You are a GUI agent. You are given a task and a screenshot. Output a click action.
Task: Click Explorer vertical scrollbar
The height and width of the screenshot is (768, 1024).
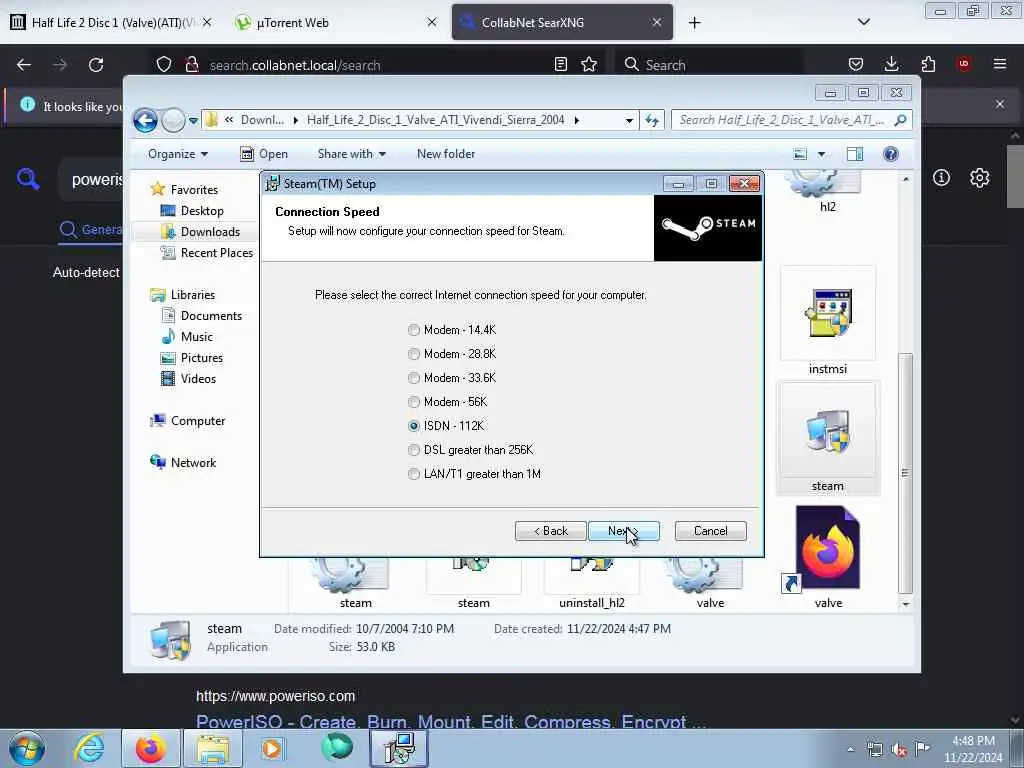(x=905, y=472)
